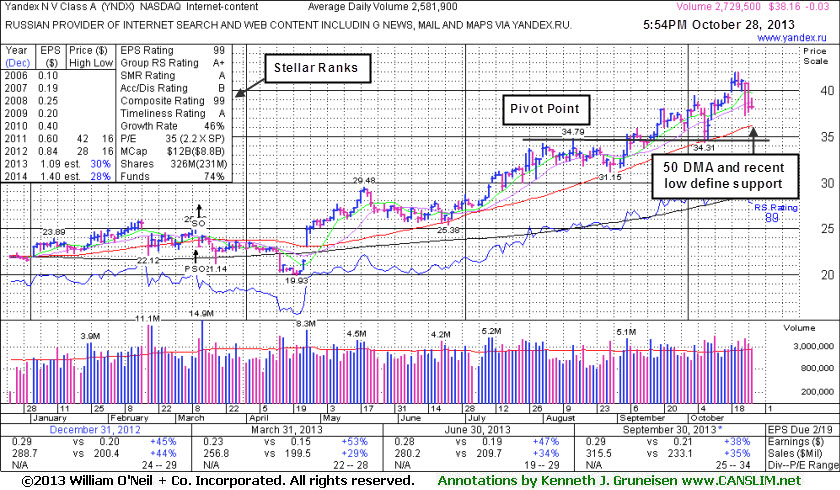Click the Group RS Rating label
Screen dimensions: 840x490
pyautogui.click(x=159, y=63)
